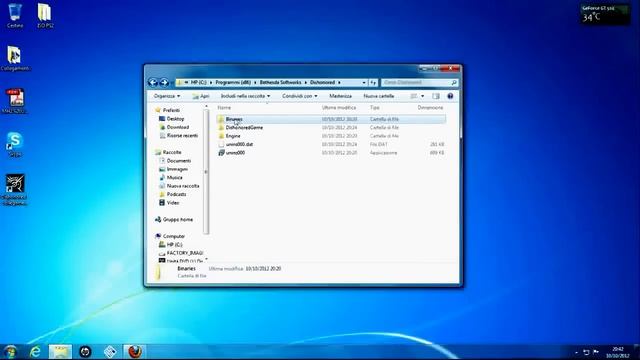
Task: Open the Cestino recycle bin icon
Action: coord(15,16)
